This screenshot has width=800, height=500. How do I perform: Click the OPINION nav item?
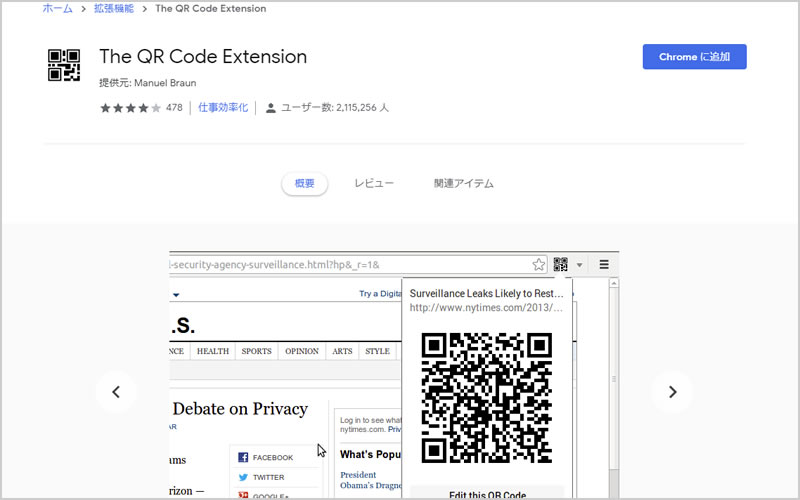302,351
